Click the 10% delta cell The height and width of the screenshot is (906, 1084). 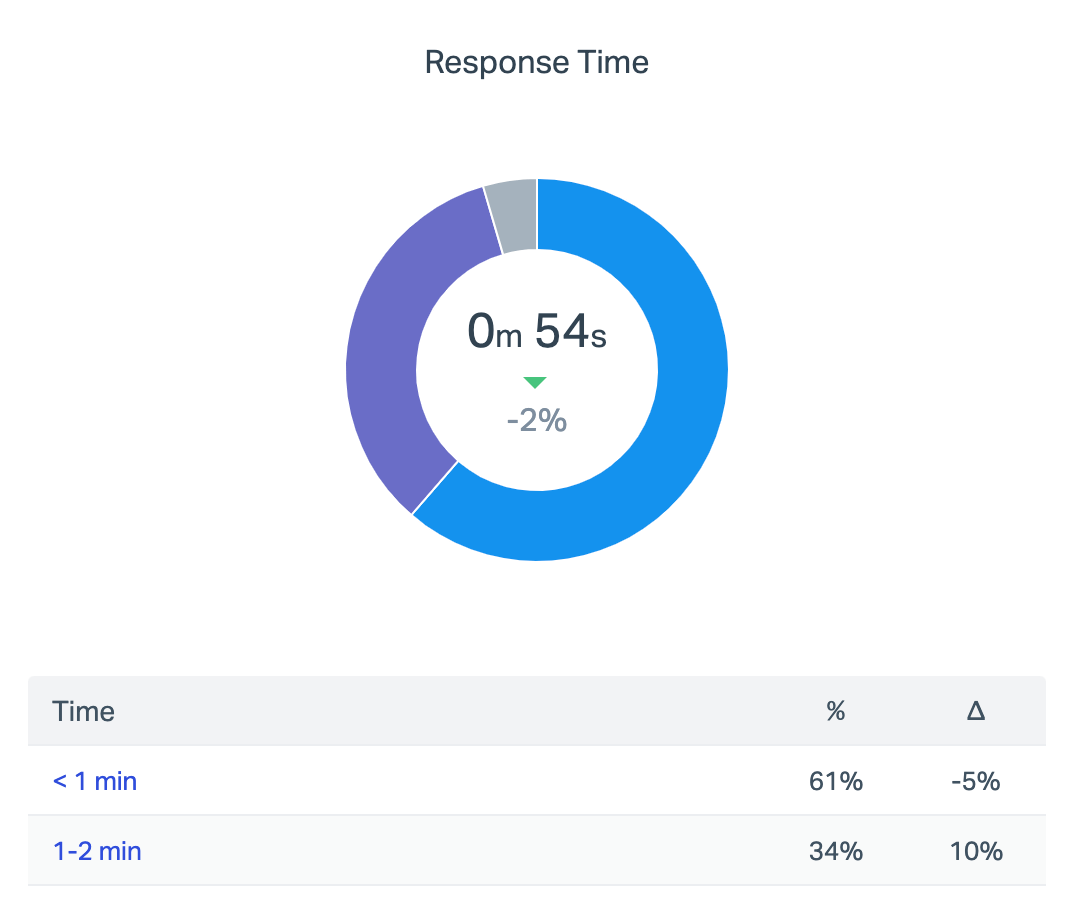pos(977,851)
